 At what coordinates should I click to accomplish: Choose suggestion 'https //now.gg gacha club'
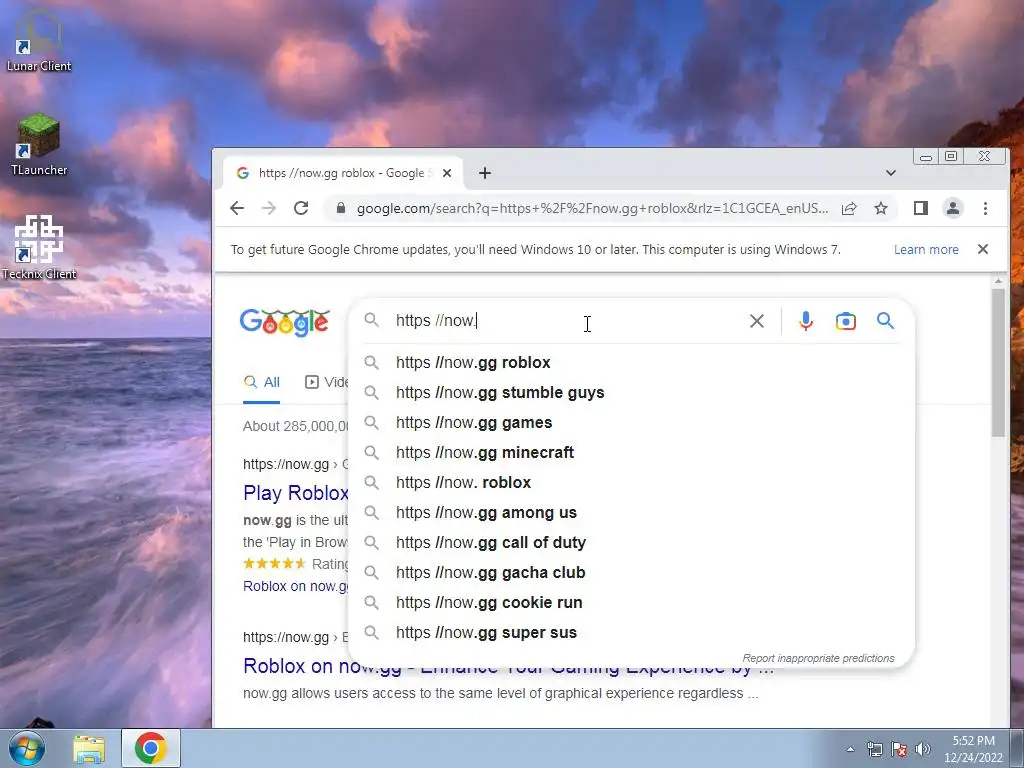[x=632, y=573]
